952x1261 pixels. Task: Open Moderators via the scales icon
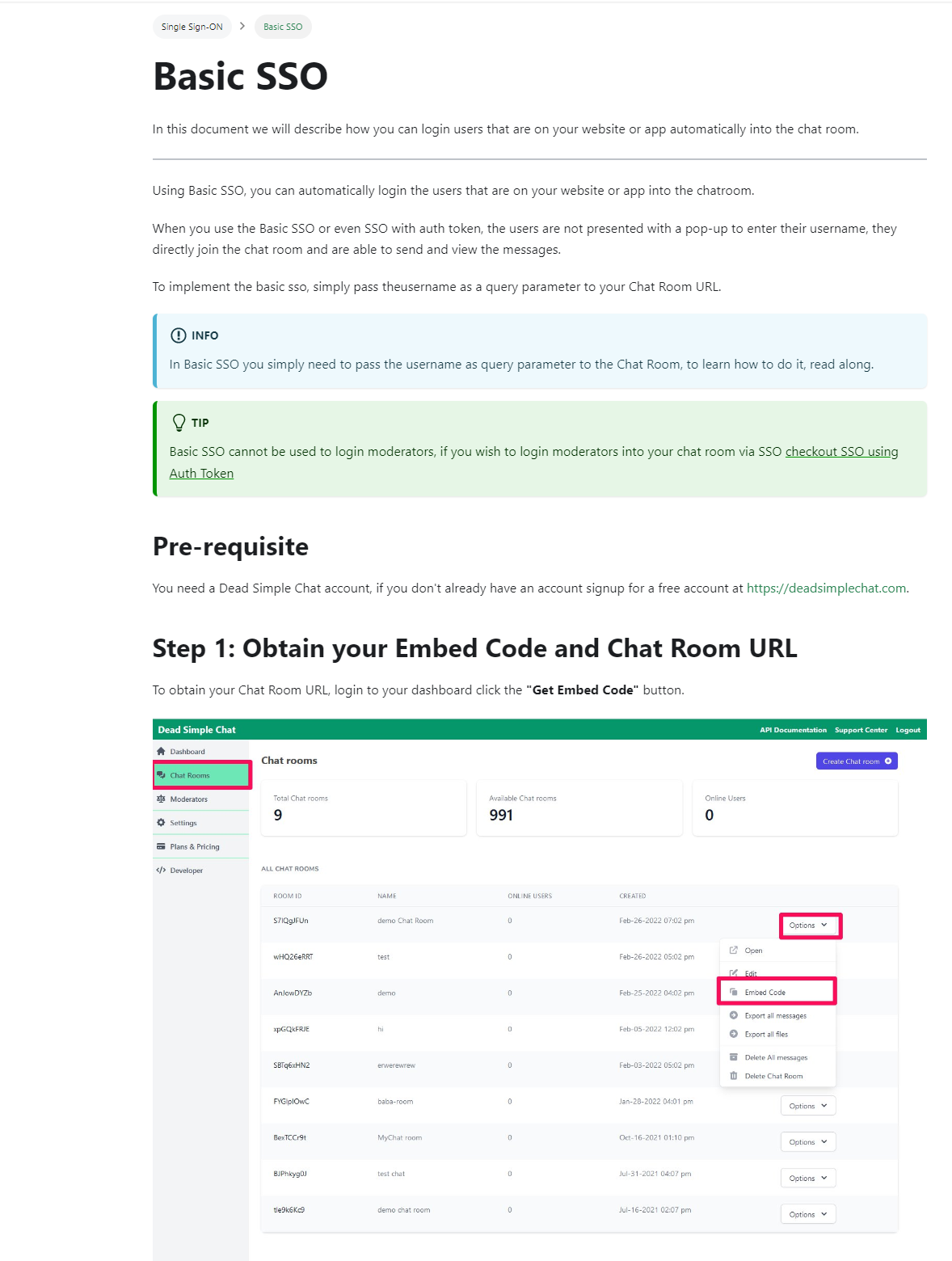[161, 799]
